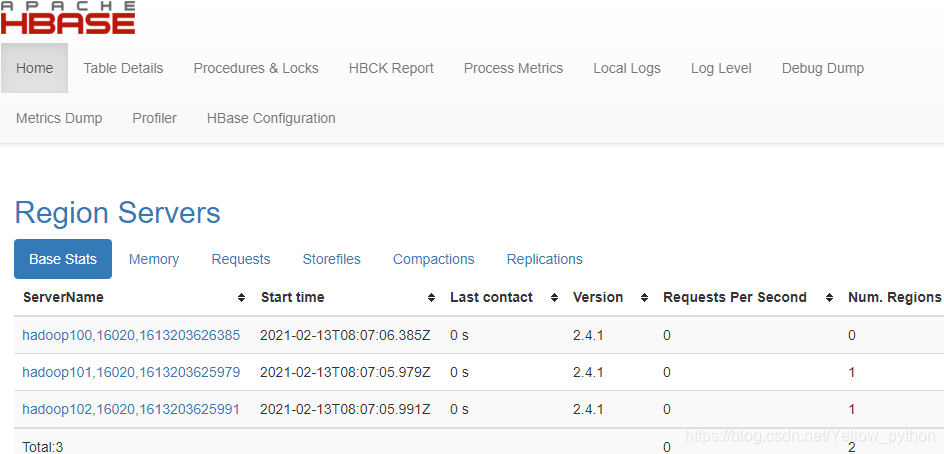View HBase Configuration
944x454 pixels.
coord(272,118)
